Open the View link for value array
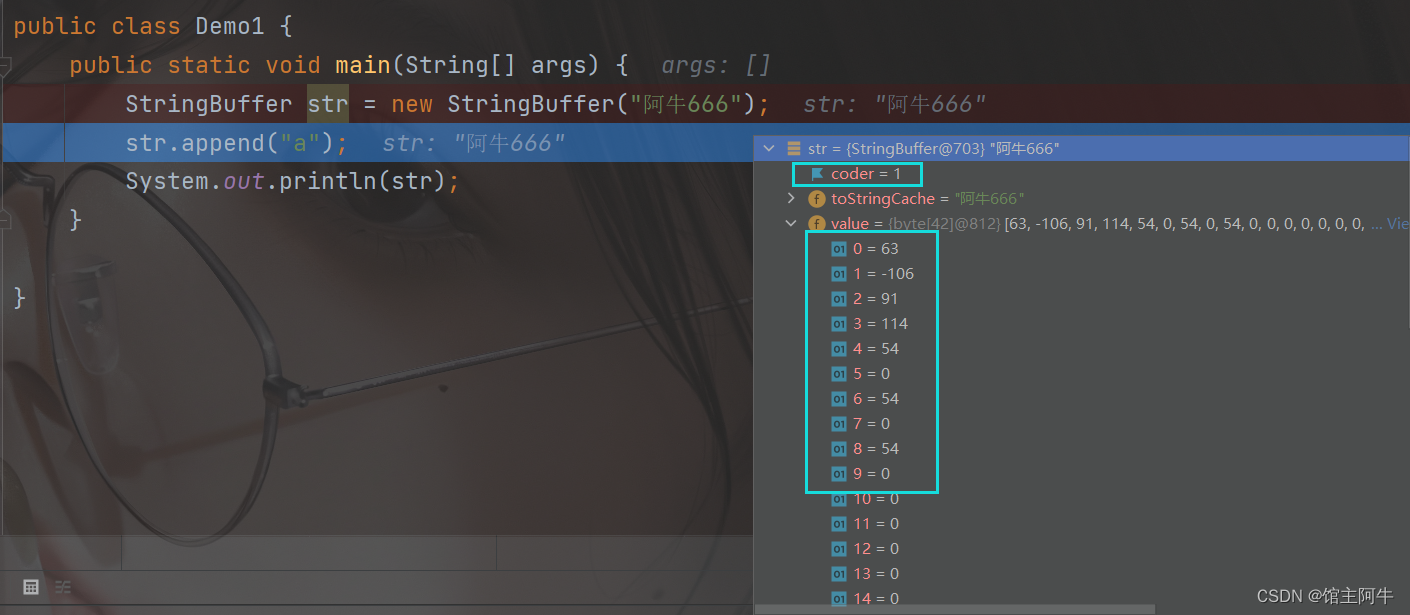This screenshot has width=1410, height=615. (x=1395, y=224)
